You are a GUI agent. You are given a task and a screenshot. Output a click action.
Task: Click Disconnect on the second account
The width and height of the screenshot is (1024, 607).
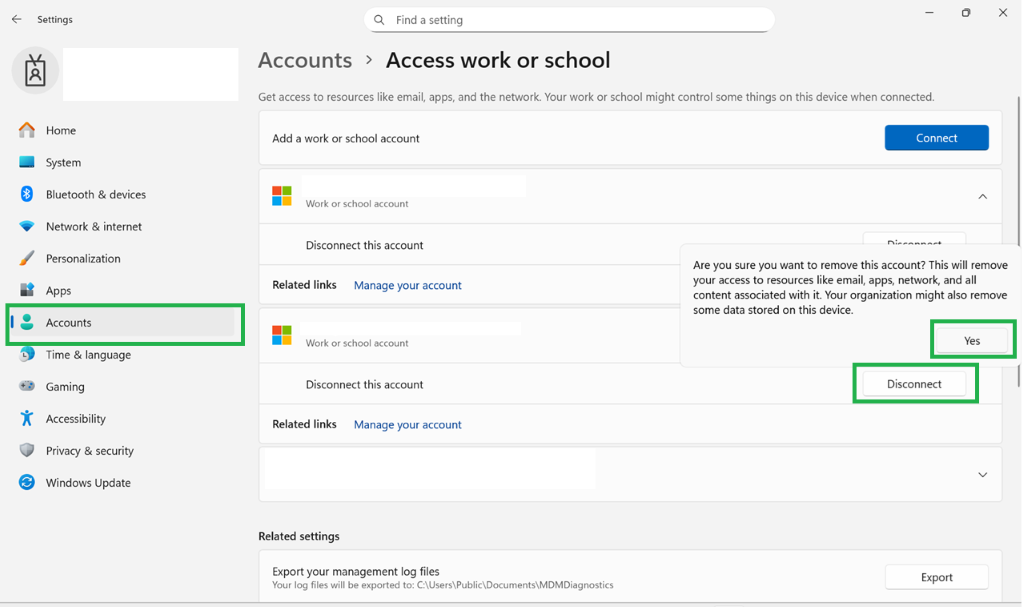pyautogui.click(x=914, y=383)
